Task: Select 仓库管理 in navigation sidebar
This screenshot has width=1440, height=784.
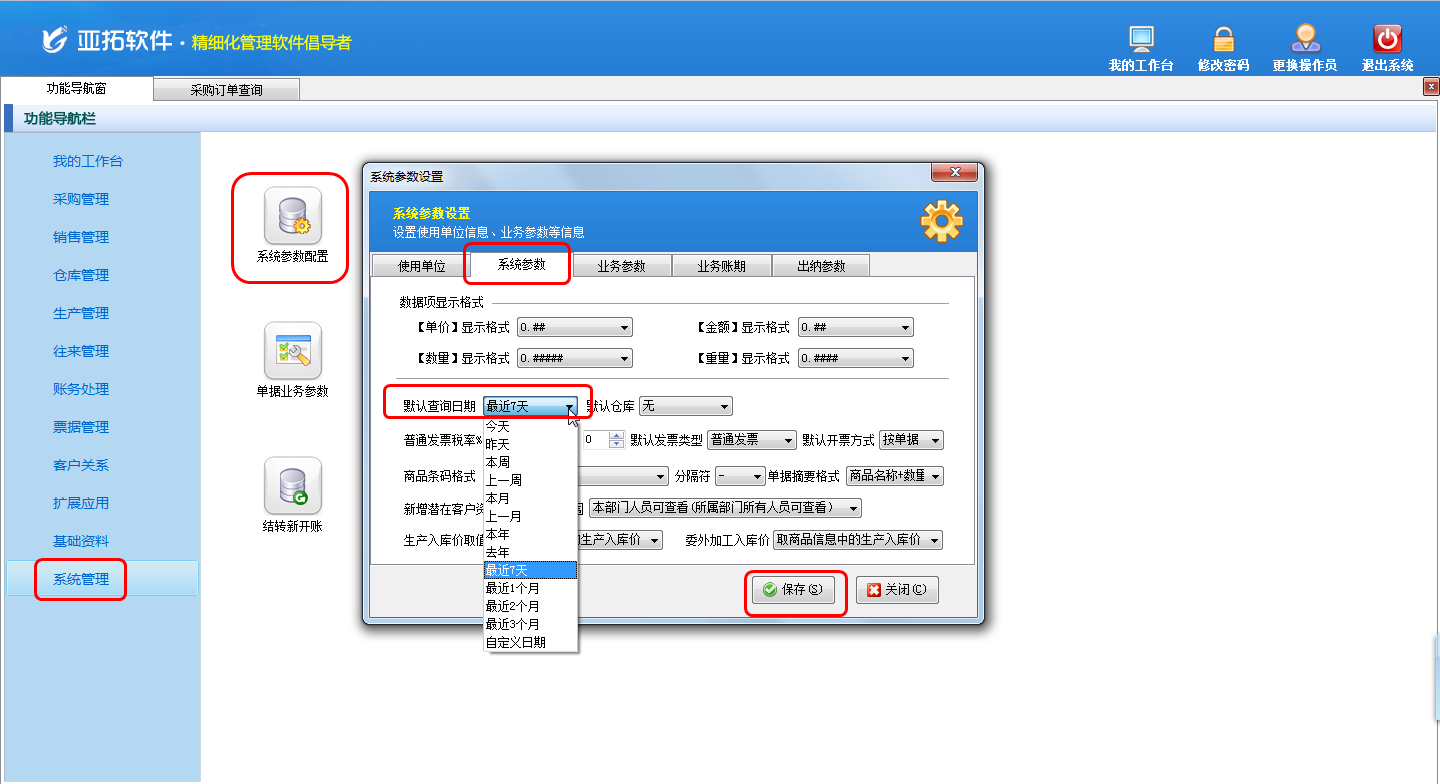Action: pyautogui.click(x=81, y=275)
